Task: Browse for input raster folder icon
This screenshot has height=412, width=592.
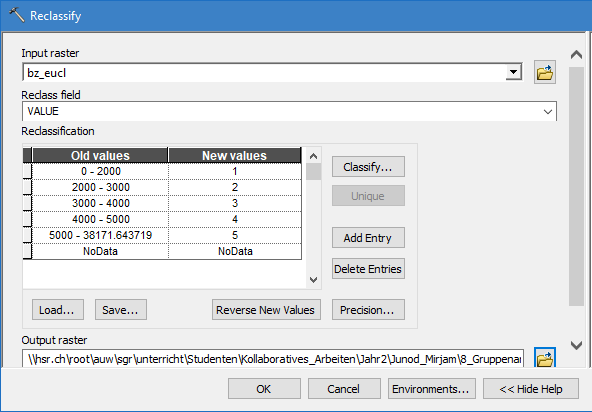Action: (x=544, y=72)
